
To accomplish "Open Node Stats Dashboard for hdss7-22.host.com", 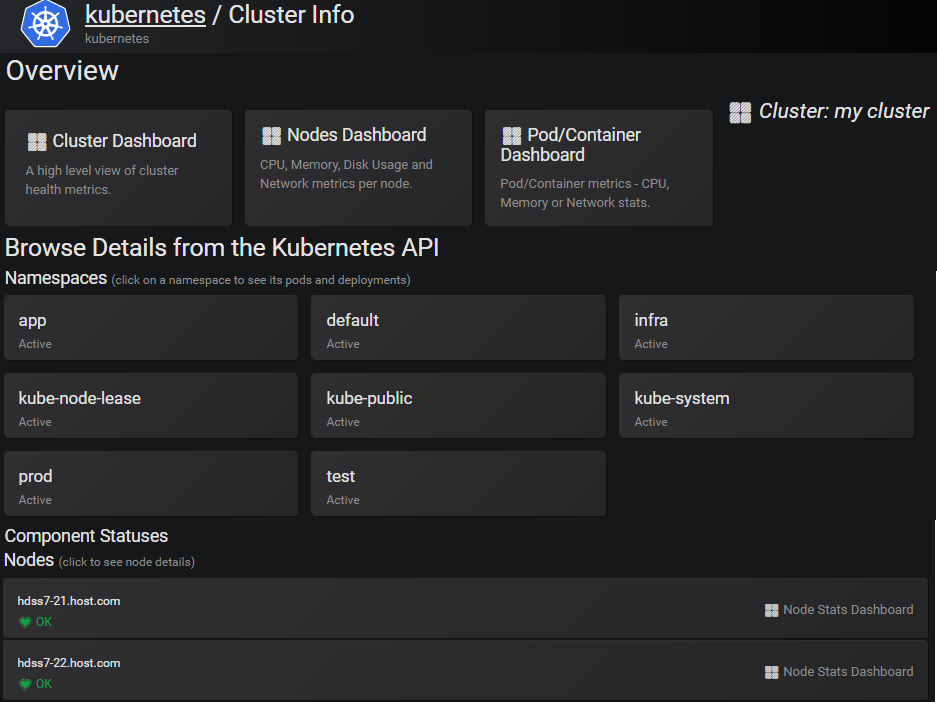I will [847, 672].
